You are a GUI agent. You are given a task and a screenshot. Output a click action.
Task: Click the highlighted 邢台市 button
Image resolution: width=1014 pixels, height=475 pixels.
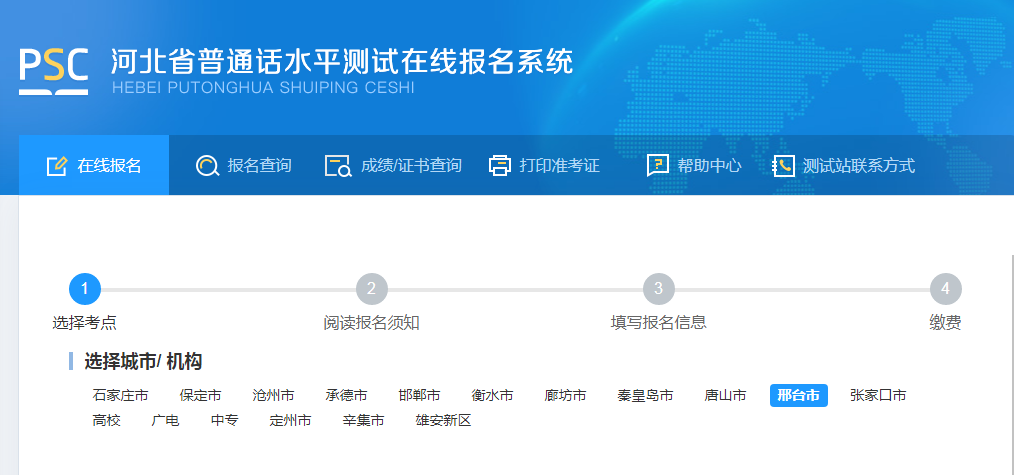point(799,396)
